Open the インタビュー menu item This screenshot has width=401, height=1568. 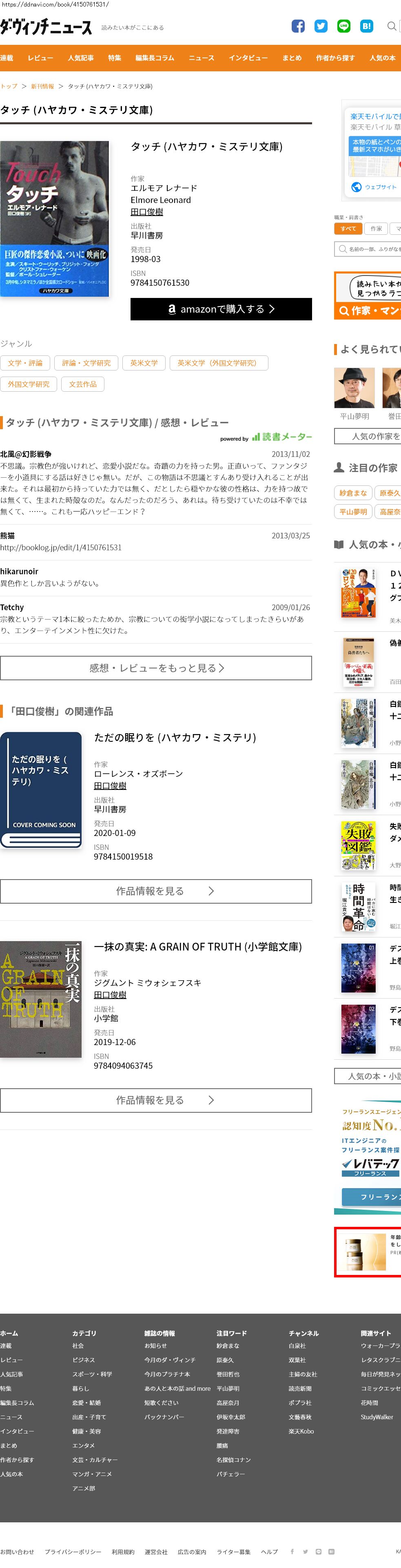[248, 58]
